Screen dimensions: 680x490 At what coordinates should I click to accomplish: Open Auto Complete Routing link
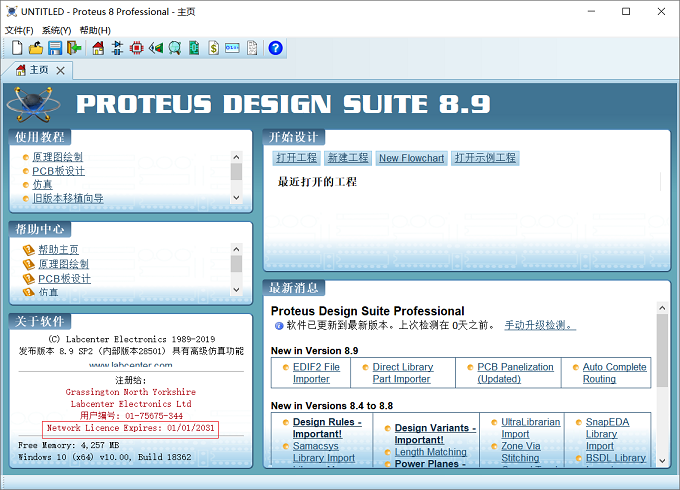coord(614,373)
